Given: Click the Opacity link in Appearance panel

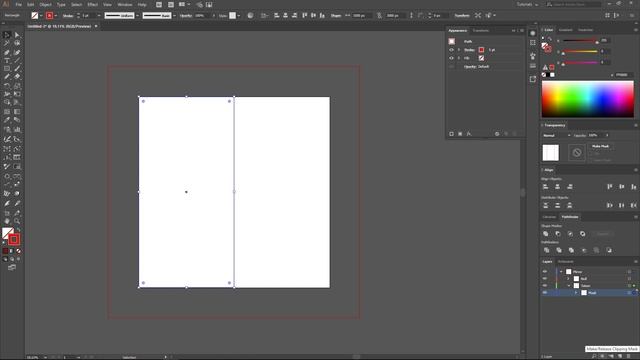Looking at the screenshot, I should click(469, 67).
